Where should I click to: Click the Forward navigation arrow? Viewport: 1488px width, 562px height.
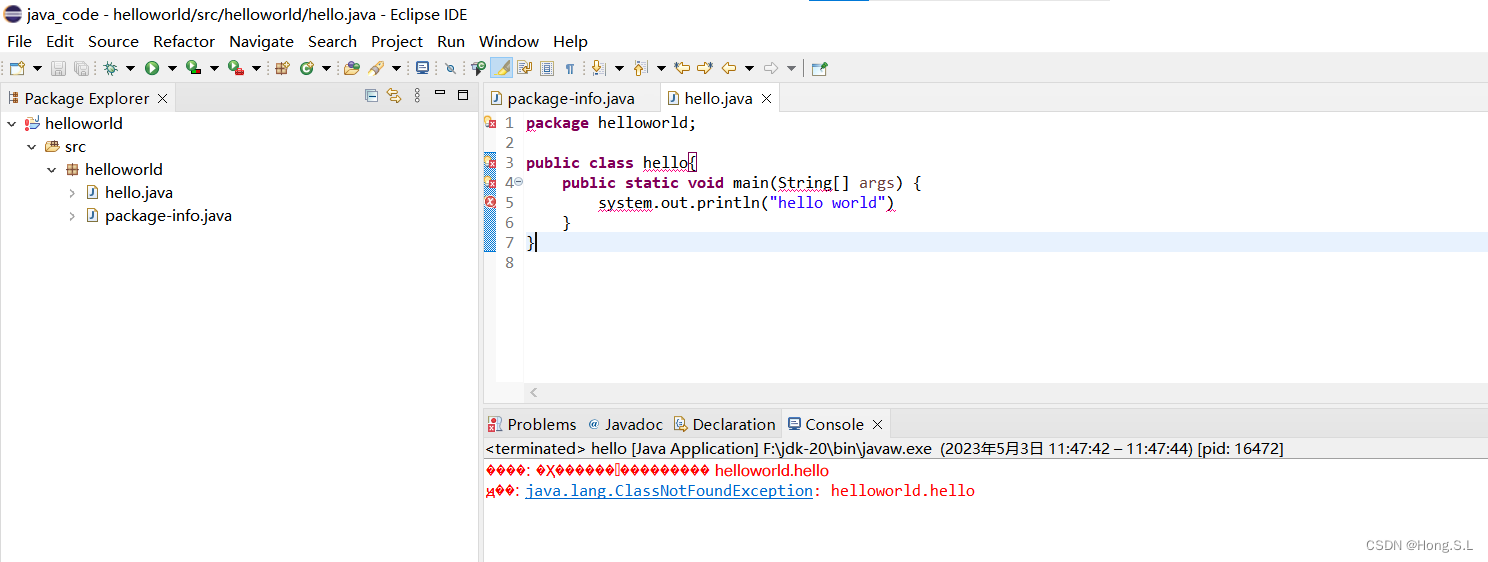771,68
